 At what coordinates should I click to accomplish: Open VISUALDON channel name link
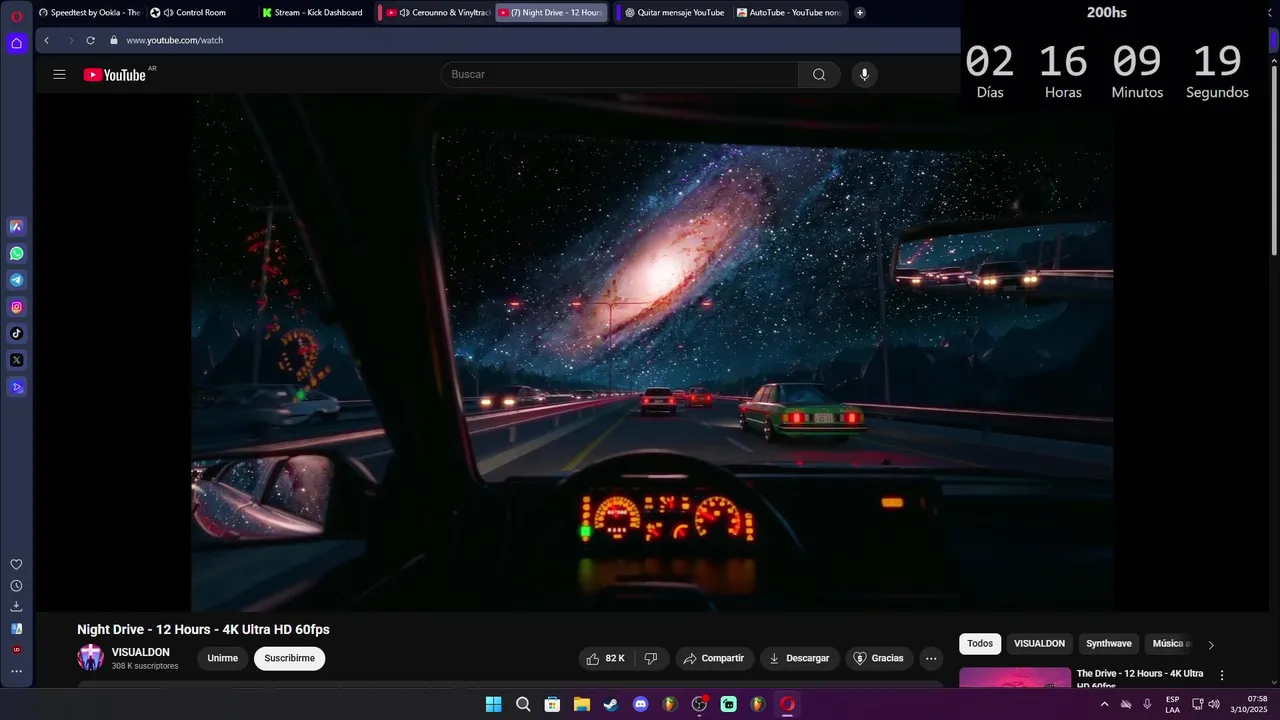(141, 652)
